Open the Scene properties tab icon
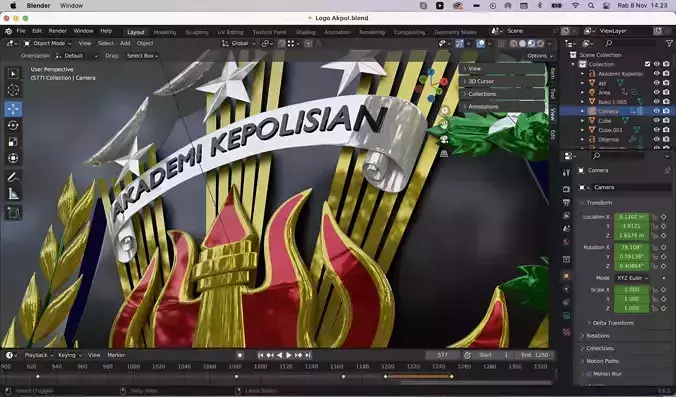The height and width of the screenshot is (397, 676). click(x=566, y=228)
